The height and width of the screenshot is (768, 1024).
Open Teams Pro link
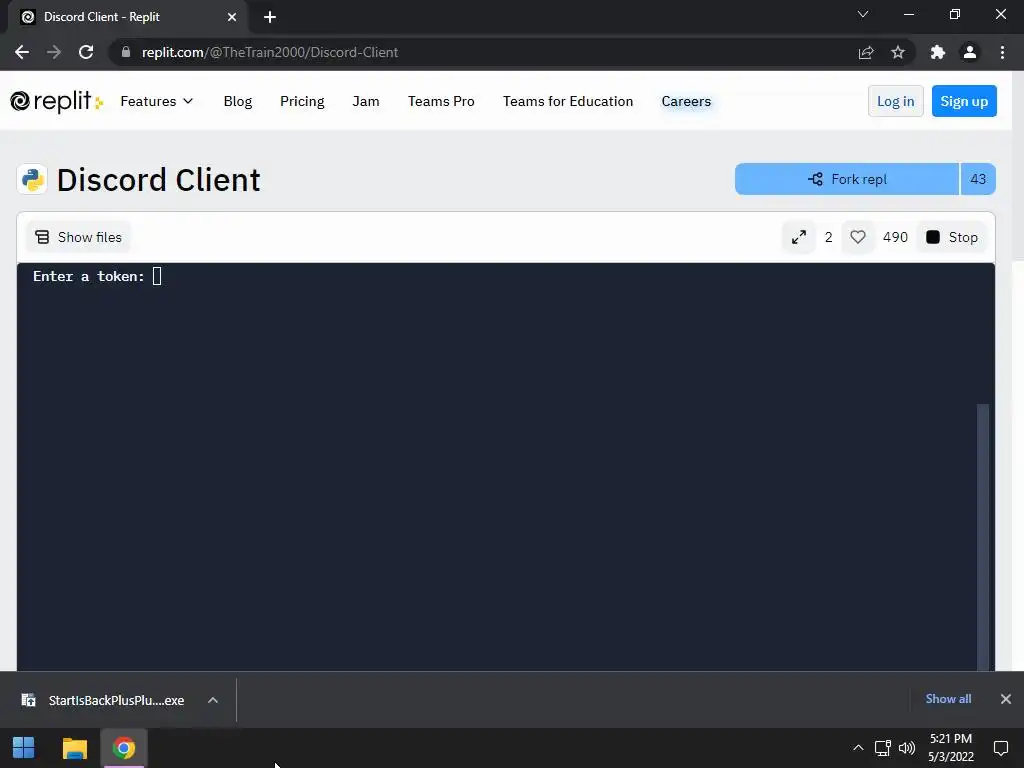(441, 101)
